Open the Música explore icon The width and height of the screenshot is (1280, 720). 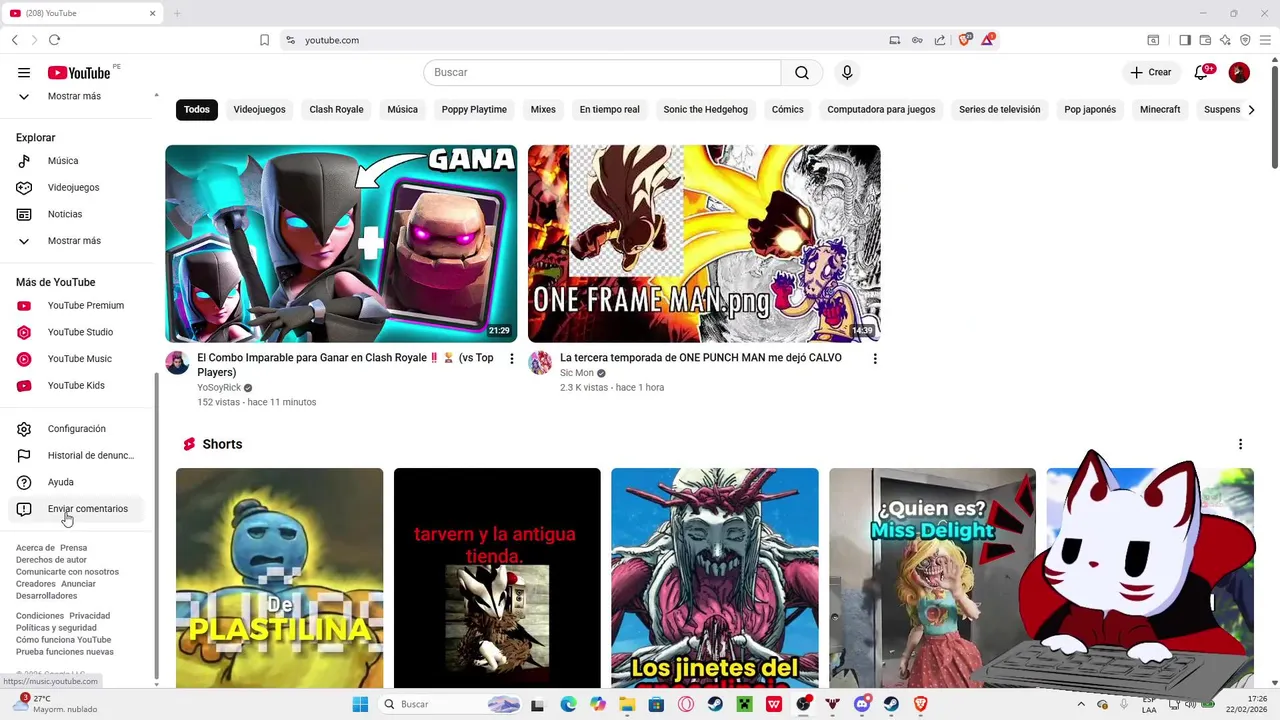click(x=24, y=161)
